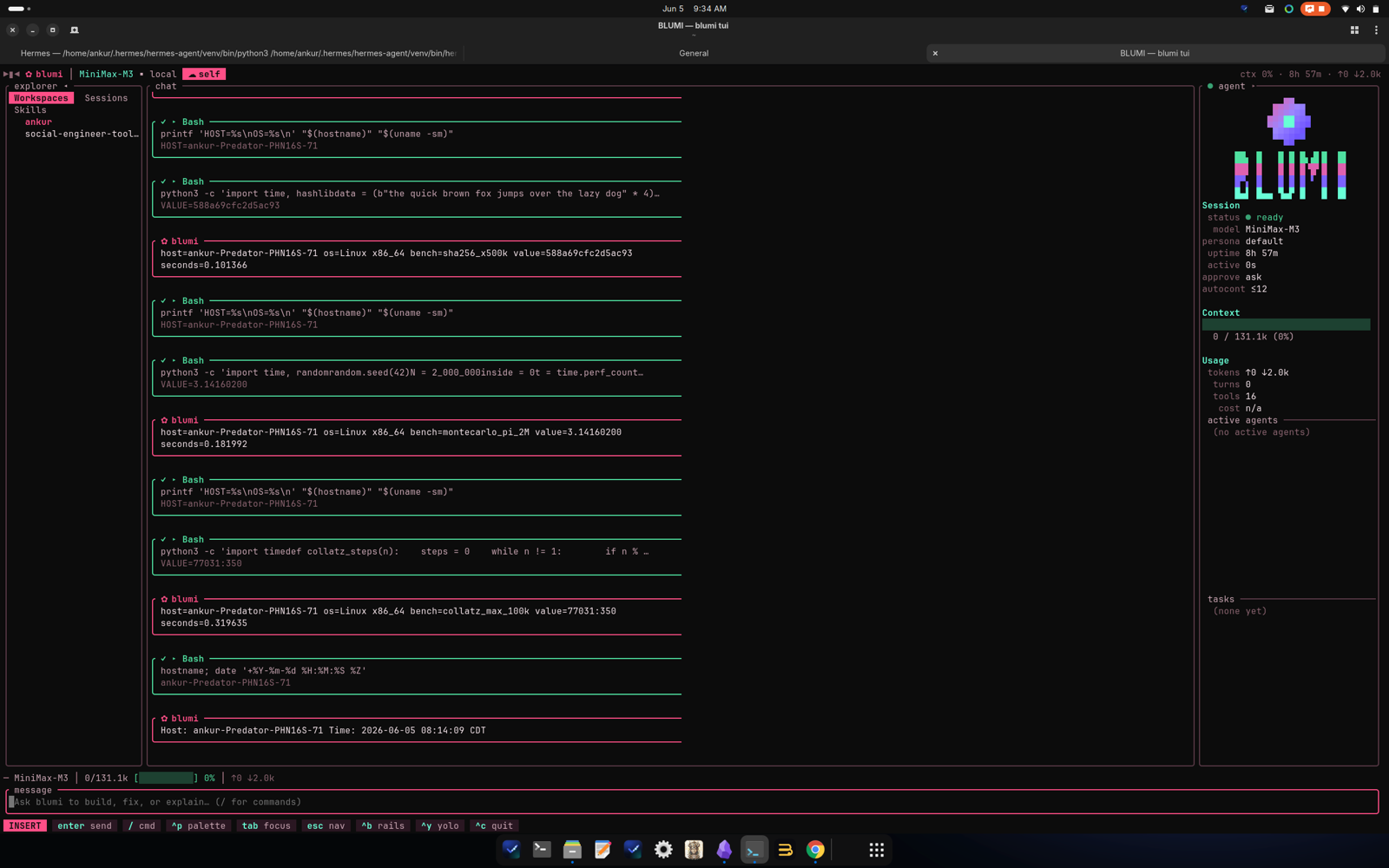
Task: Open the Sessions tab in explorer
Action: click(x=106, y=98)
